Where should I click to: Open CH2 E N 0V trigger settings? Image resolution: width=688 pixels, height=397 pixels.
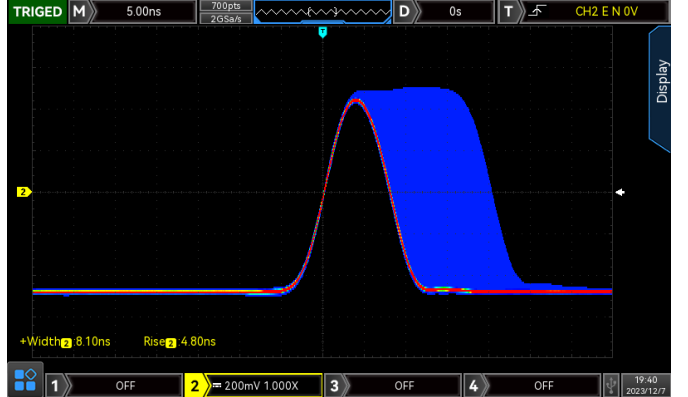pyautogui.click(x=606, y=11)
